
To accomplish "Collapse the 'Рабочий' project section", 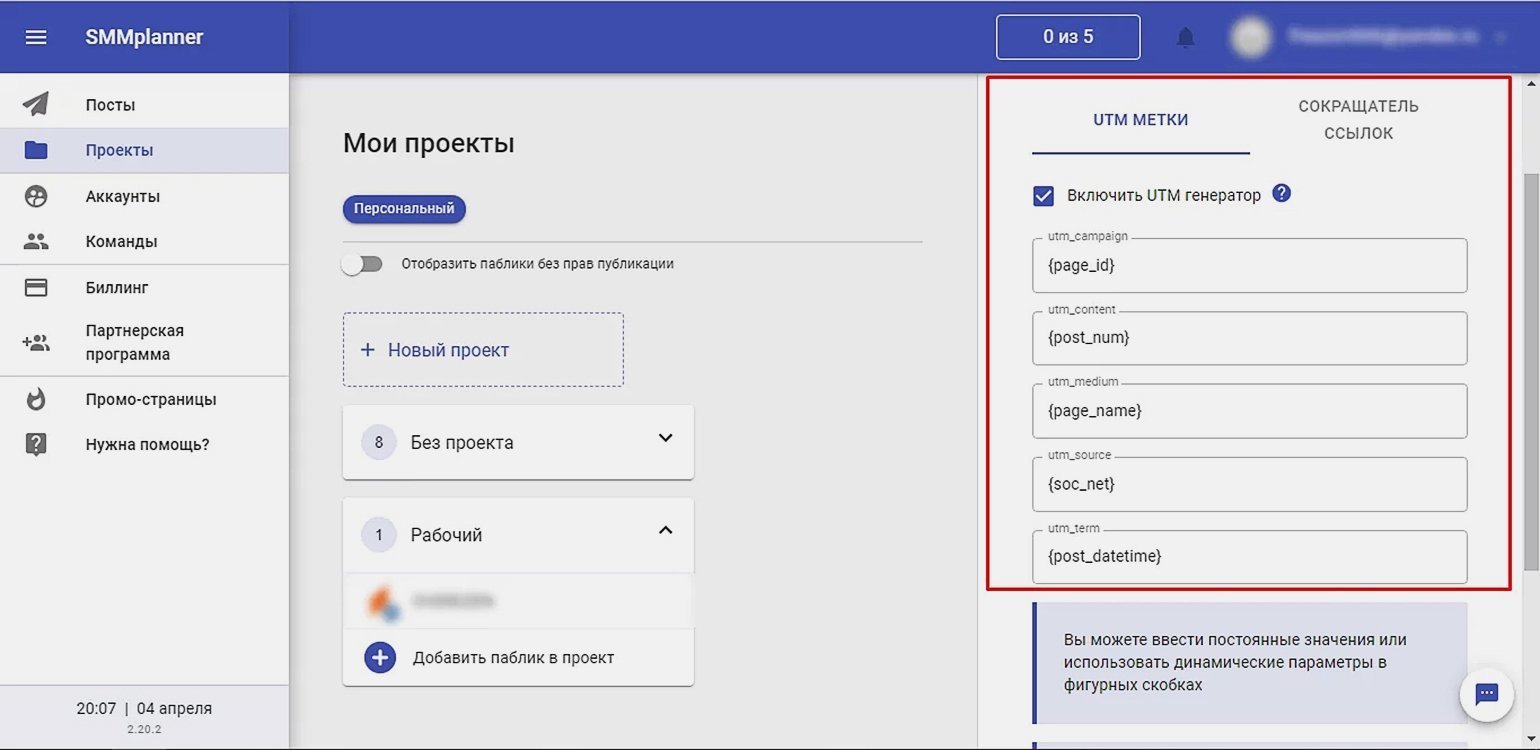I will tap(665, 531).
